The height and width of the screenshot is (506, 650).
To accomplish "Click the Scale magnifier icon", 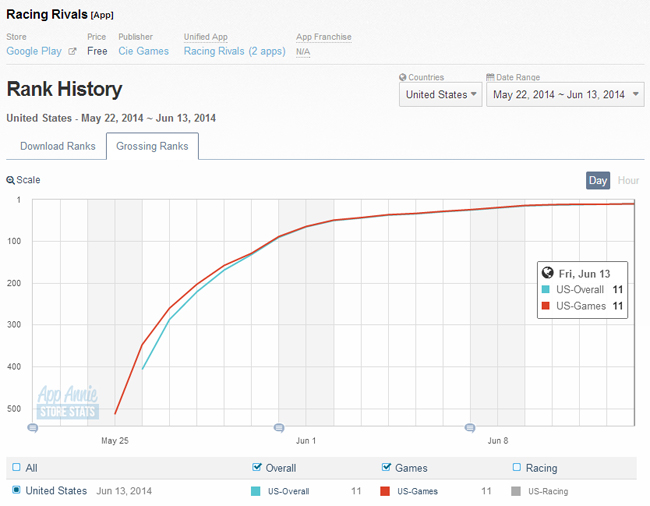I will coord(10,180).
